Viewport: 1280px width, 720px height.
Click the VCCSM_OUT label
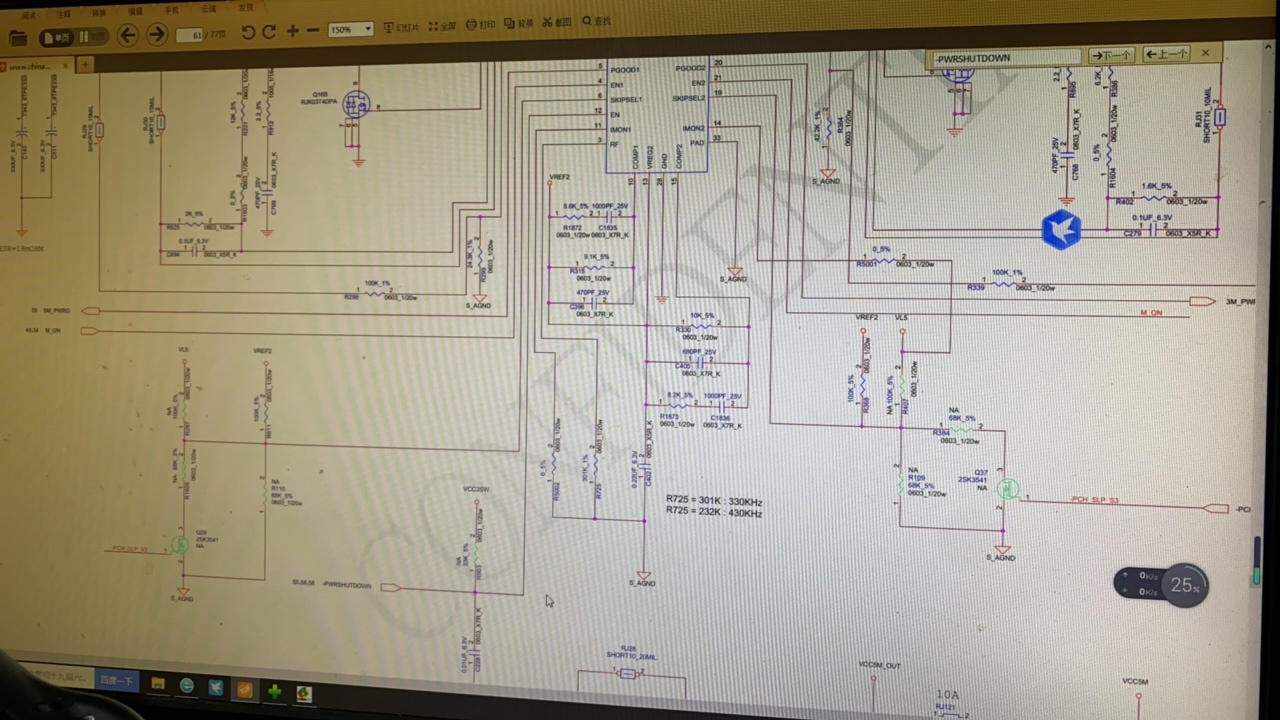pyautogui.click(x=880, y=665)
